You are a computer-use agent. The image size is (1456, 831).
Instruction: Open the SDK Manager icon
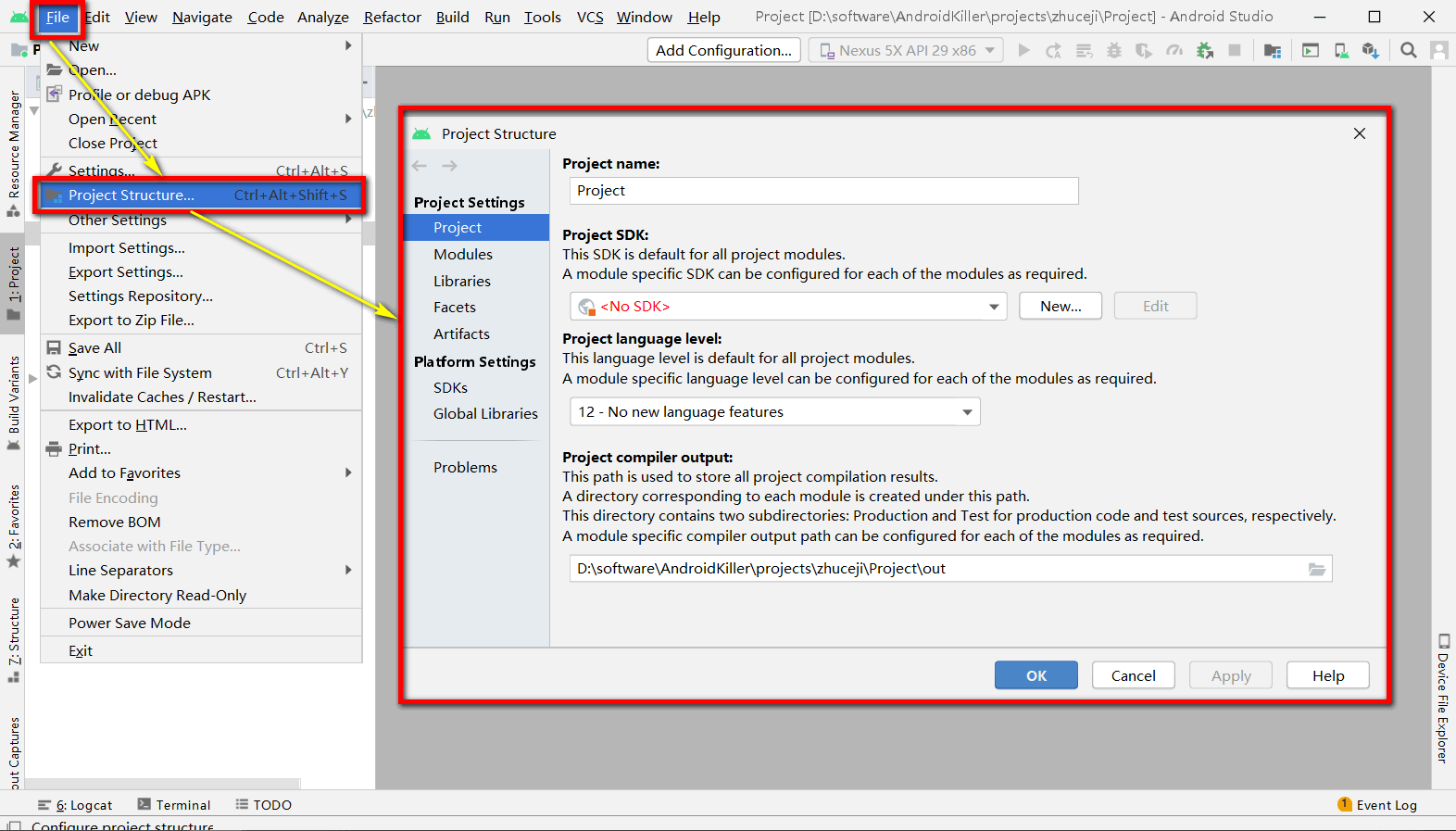[x=1371, y=50]
